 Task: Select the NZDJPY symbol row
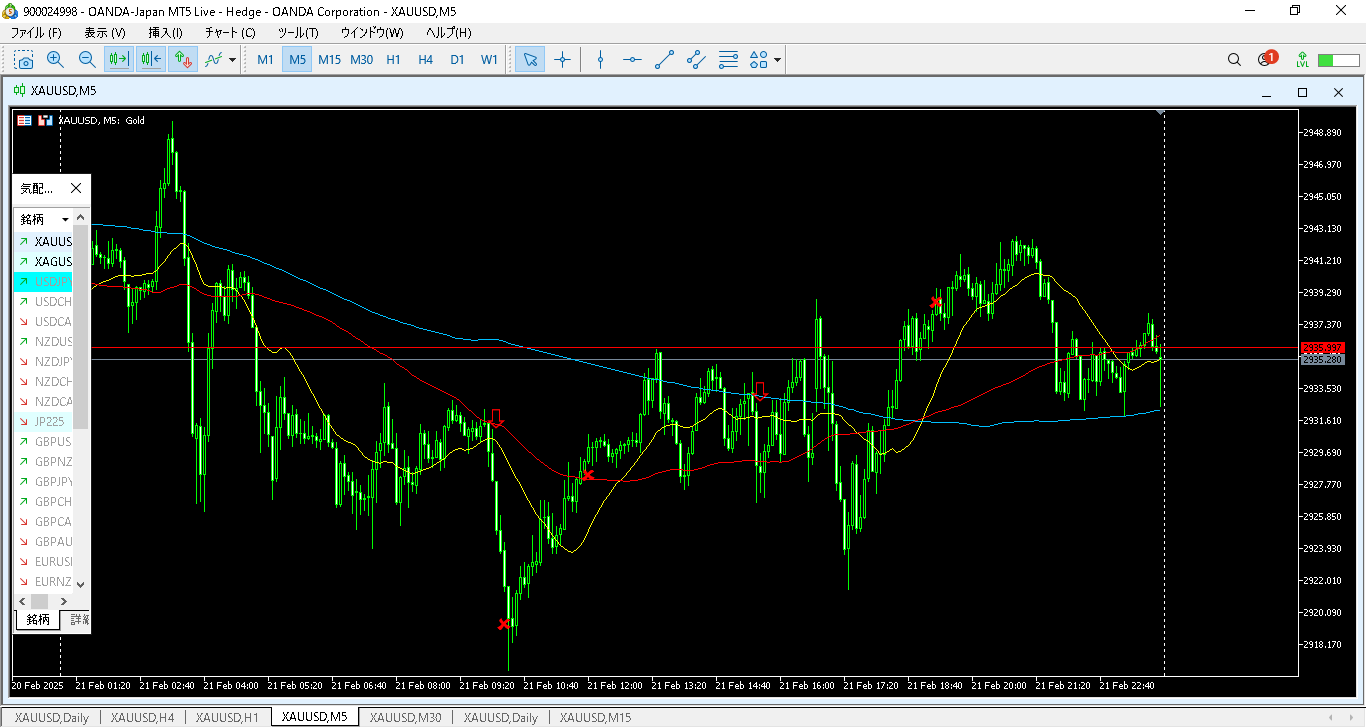(44, 362)
